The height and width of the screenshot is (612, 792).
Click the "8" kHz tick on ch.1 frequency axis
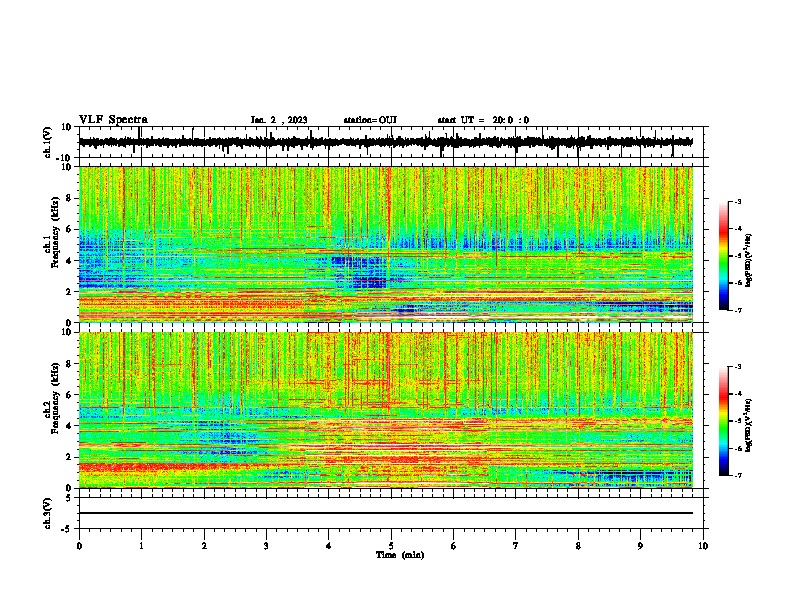click(x=70, y=198)
